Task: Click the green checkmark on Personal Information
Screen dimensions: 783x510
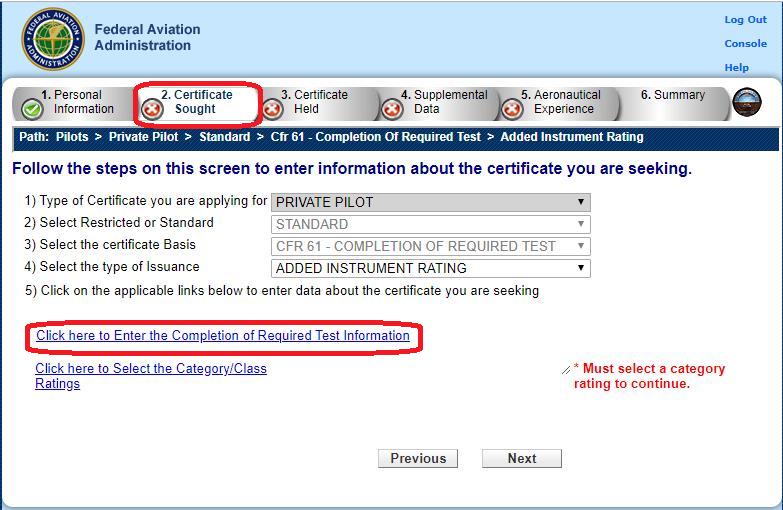Action: (x=31, y=108)
